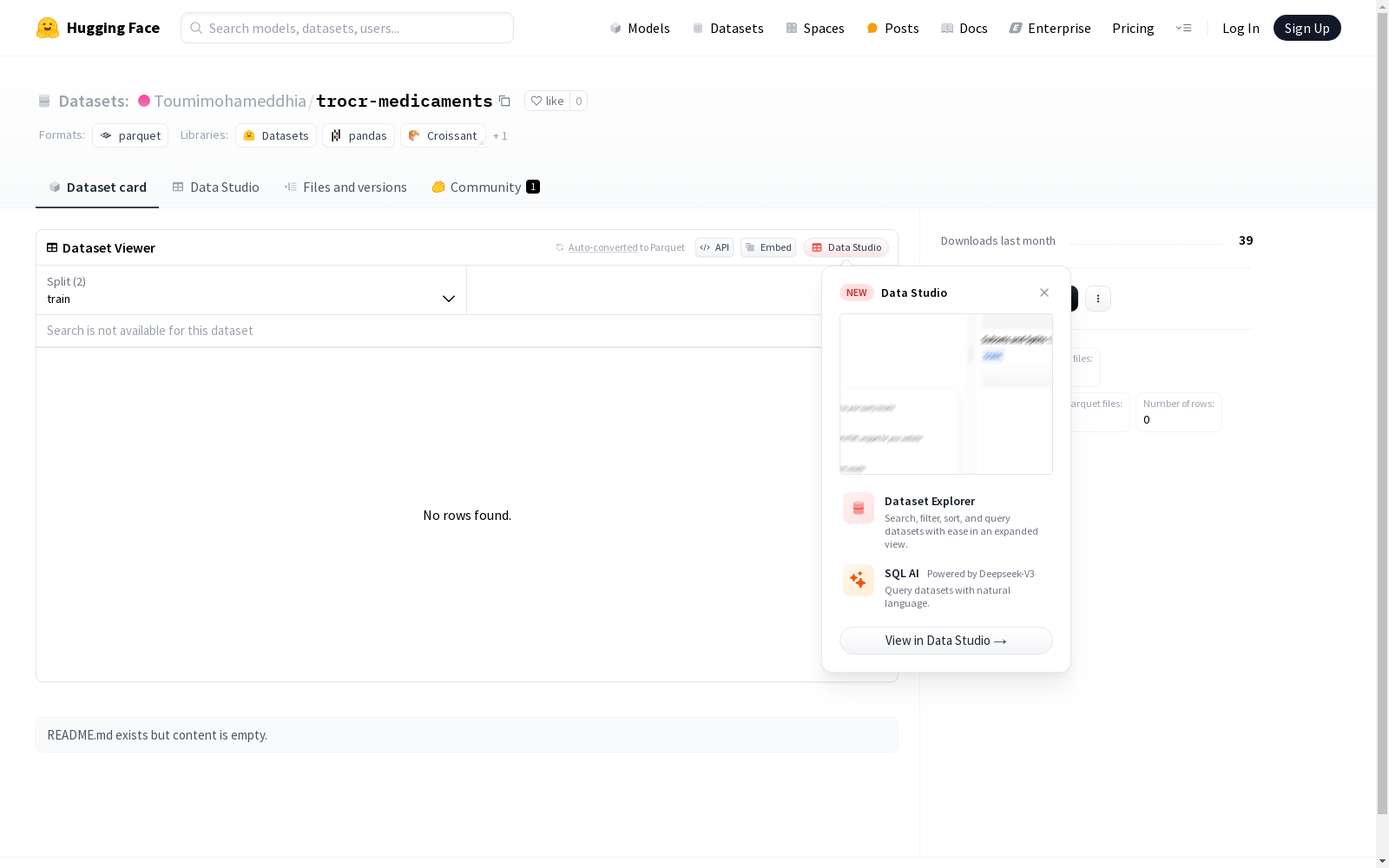Click the Sign Up button
The width and height of the screenshot is (1389, 868).
tap(1307, 28)
